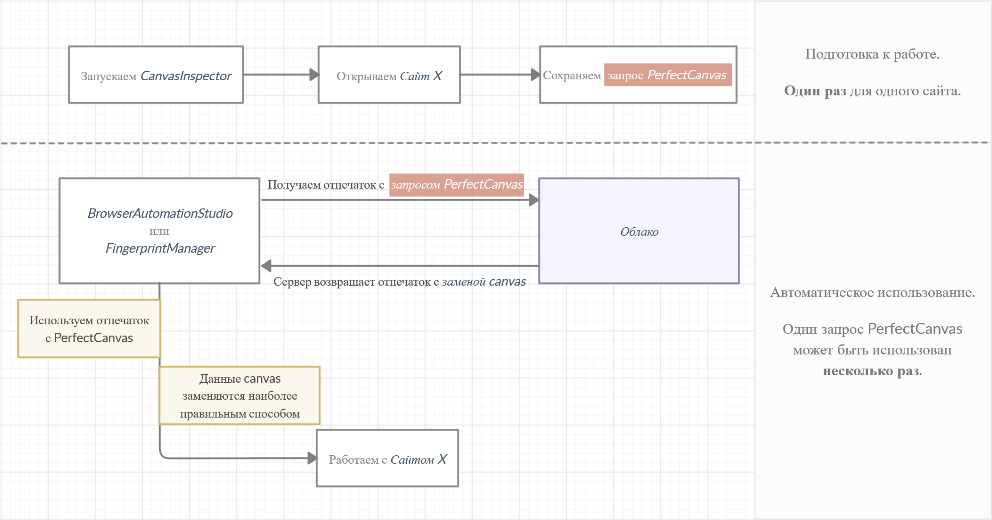
Task: Click the "Запускаем CanvasInspector" box
Action: coord(156,75)
